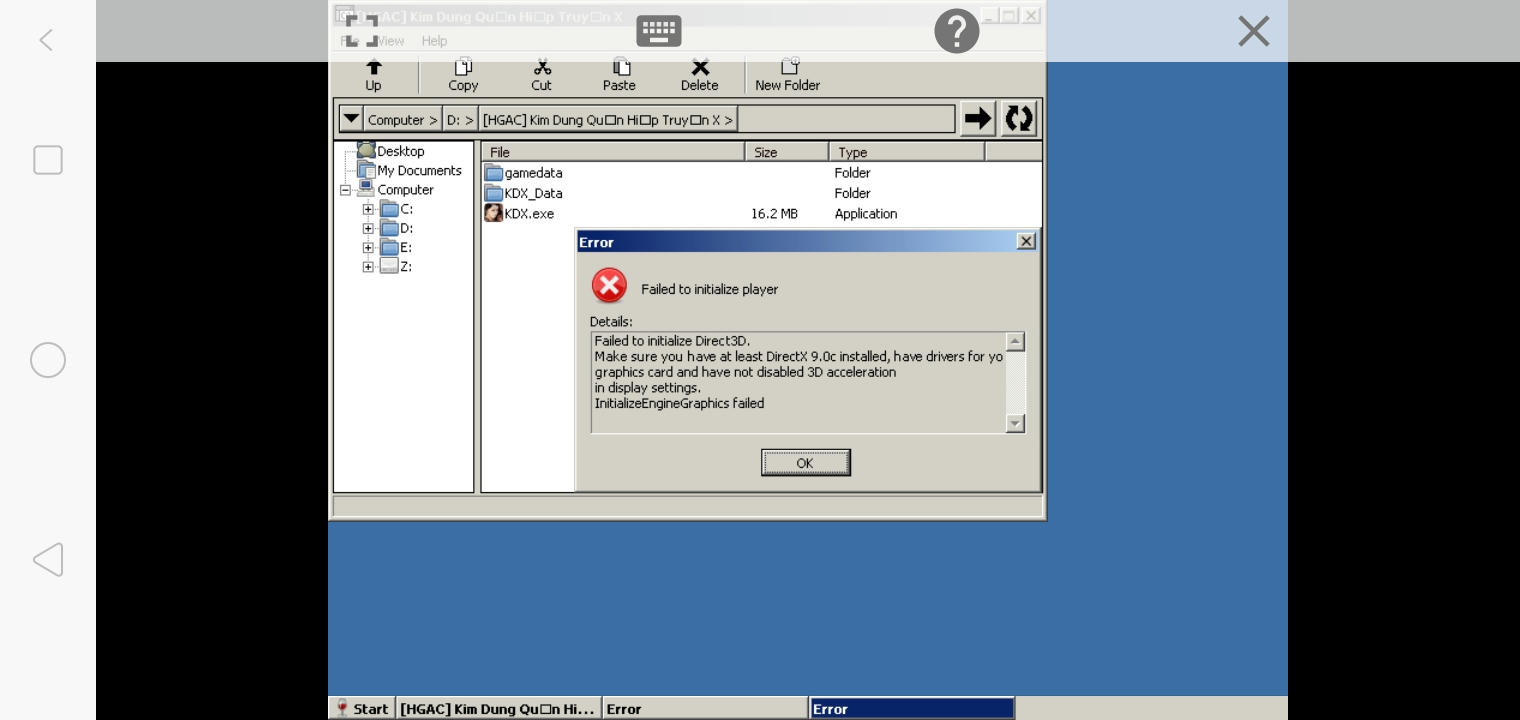Click the Start button in the taskbar
Image resolution: width=1520 pixels, height=720 pixels.
tap(362, 709)
